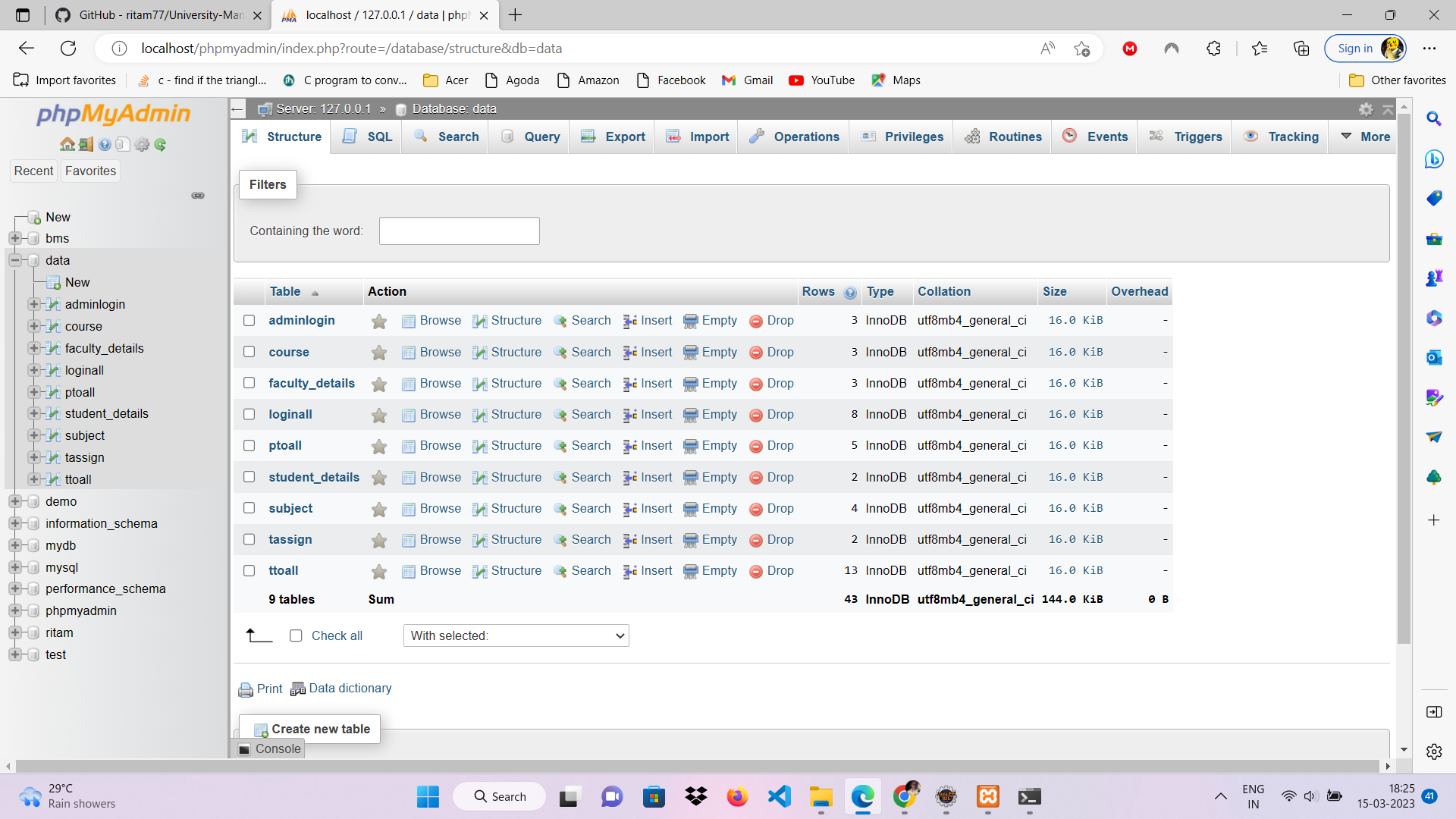Screen dimensions: 1456x819
Task: Favorite the course table star
Action: coord(378,352)
